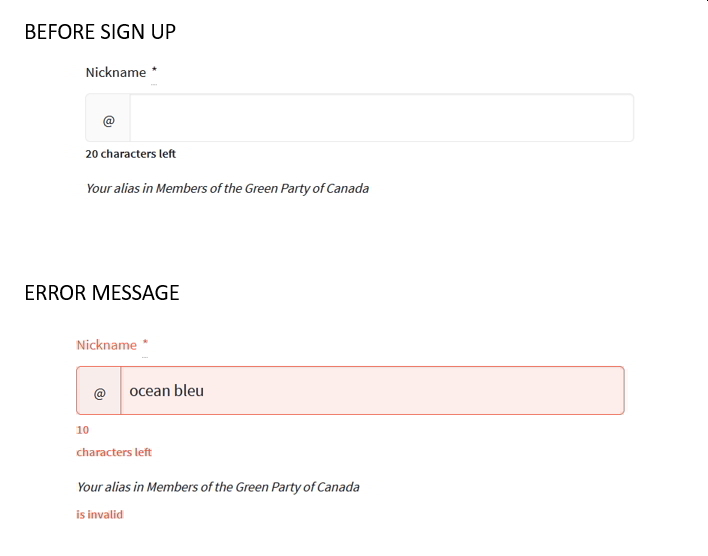Click the "20 characters left" counter

pos(131,154)
